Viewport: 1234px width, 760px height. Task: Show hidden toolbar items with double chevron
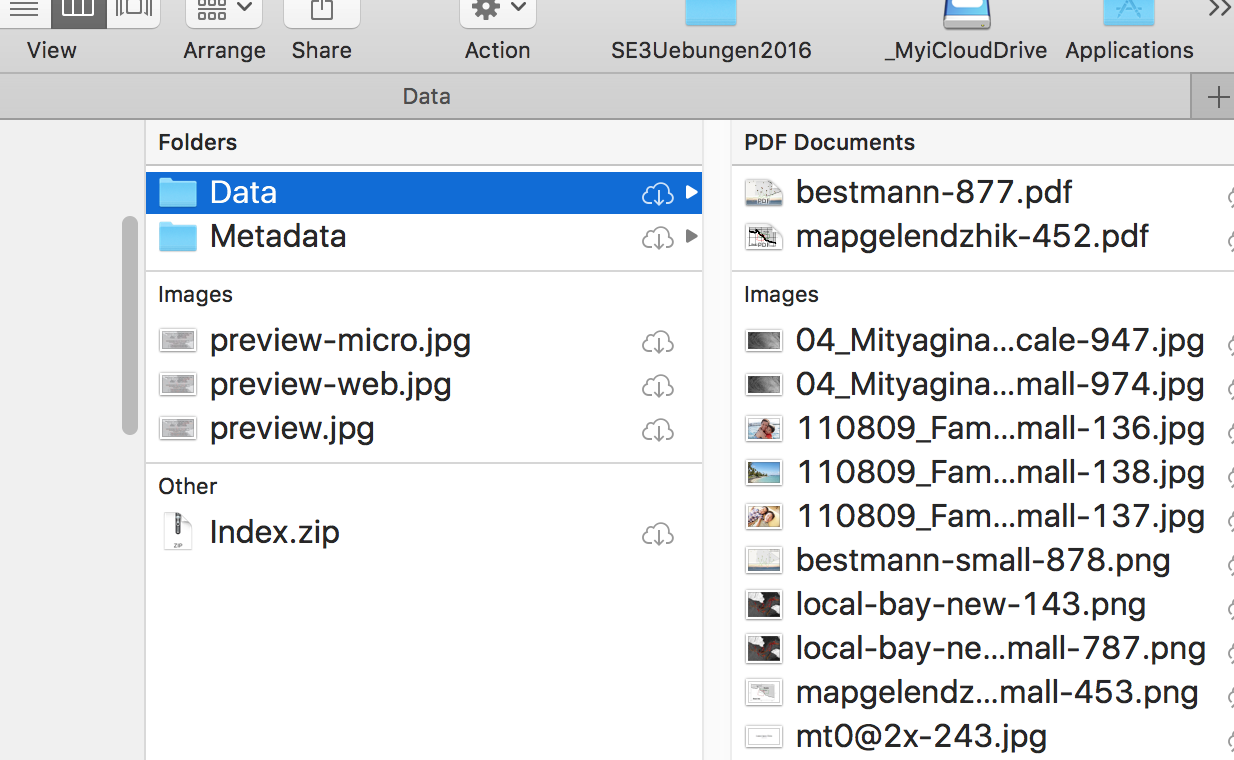(1218, 10)
